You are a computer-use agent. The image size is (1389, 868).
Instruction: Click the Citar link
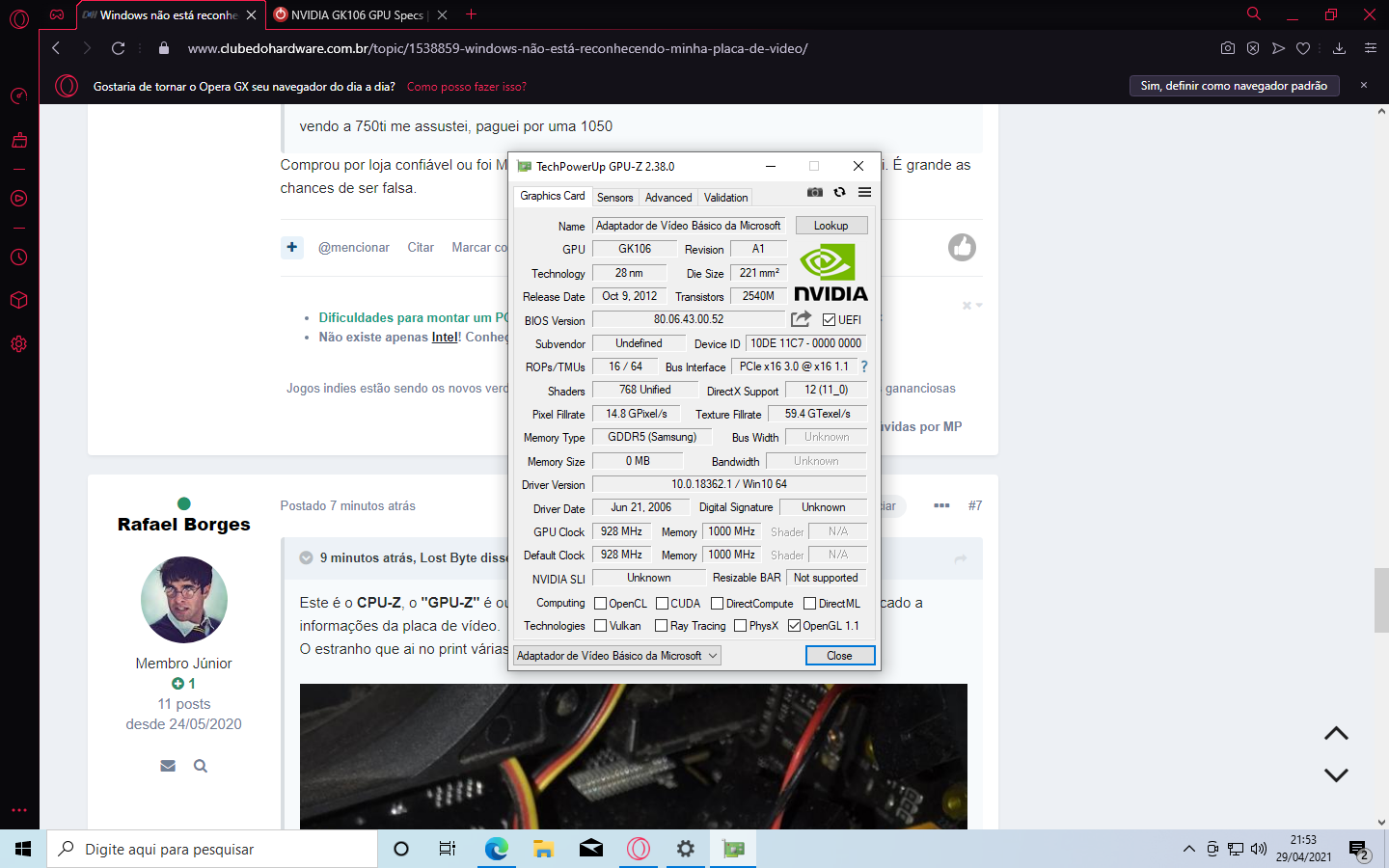(421, 248)
